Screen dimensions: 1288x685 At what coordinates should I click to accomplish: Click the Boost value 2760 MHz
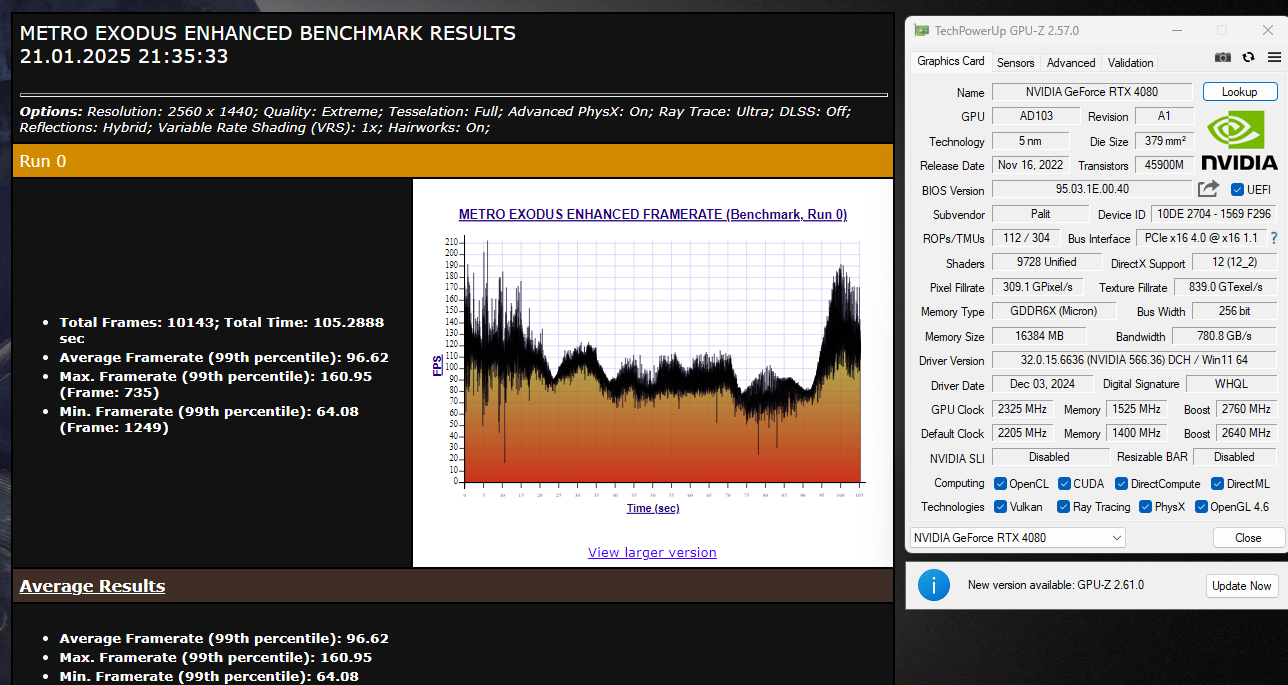pos(1246,409)
